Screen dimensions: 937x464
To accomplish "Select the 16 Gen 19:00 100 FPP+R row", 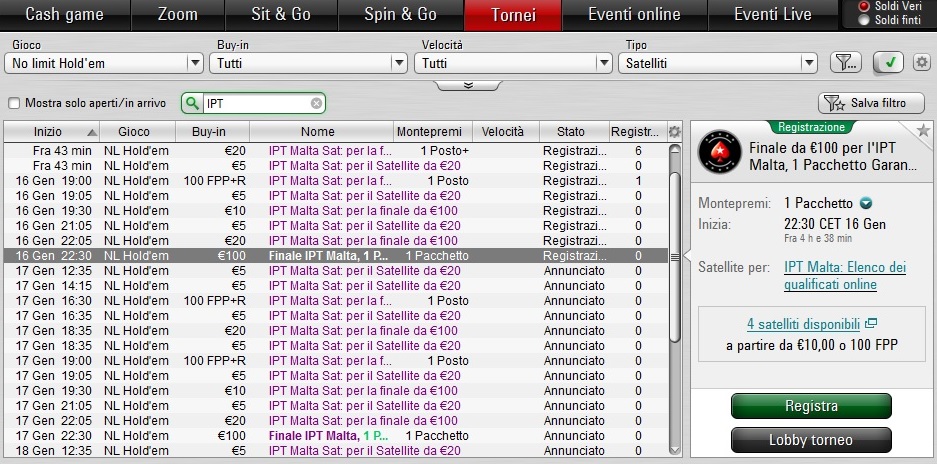I will 336,181.
